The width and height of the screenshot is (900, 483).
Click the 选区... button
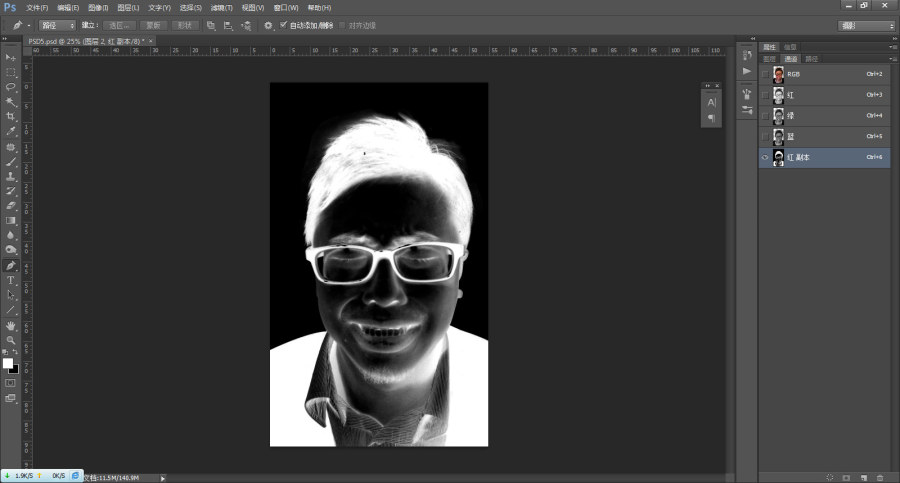pyautogui.click(x=118, y=25)
